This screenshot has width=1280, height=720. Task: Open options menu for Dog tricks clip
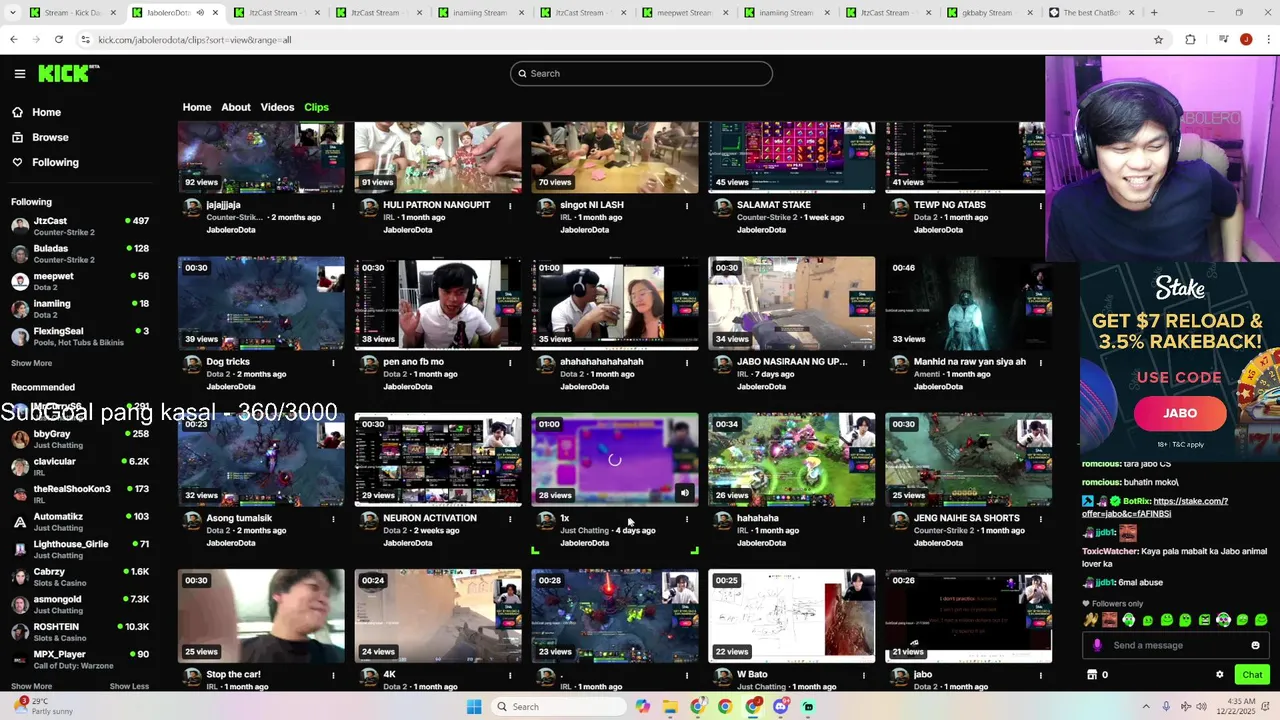click(x=333, y=363)
